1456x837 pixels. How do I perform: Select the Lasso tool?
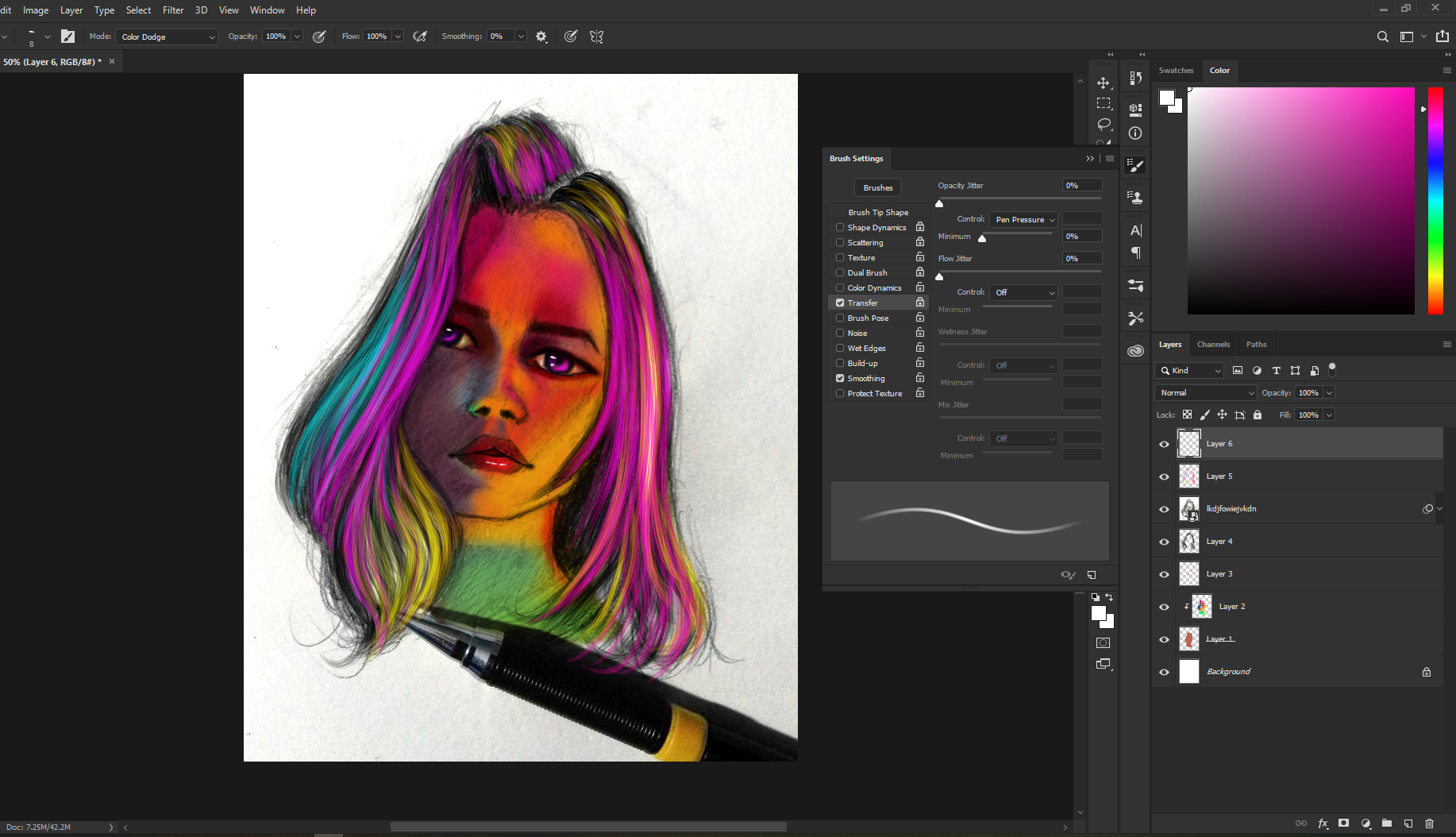pos(1104,124)
